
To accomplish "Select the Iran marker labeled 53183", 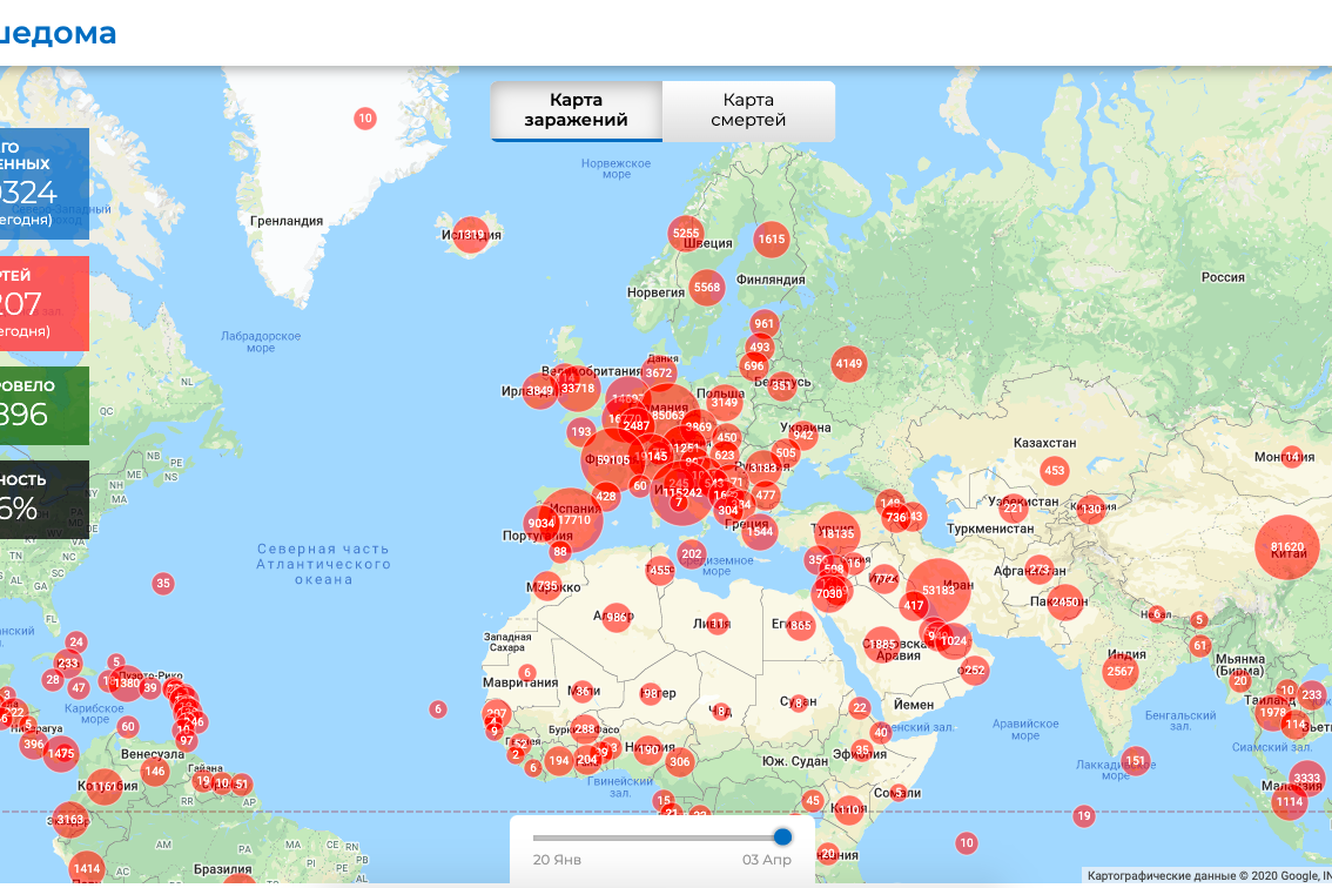I will point(938,590).
